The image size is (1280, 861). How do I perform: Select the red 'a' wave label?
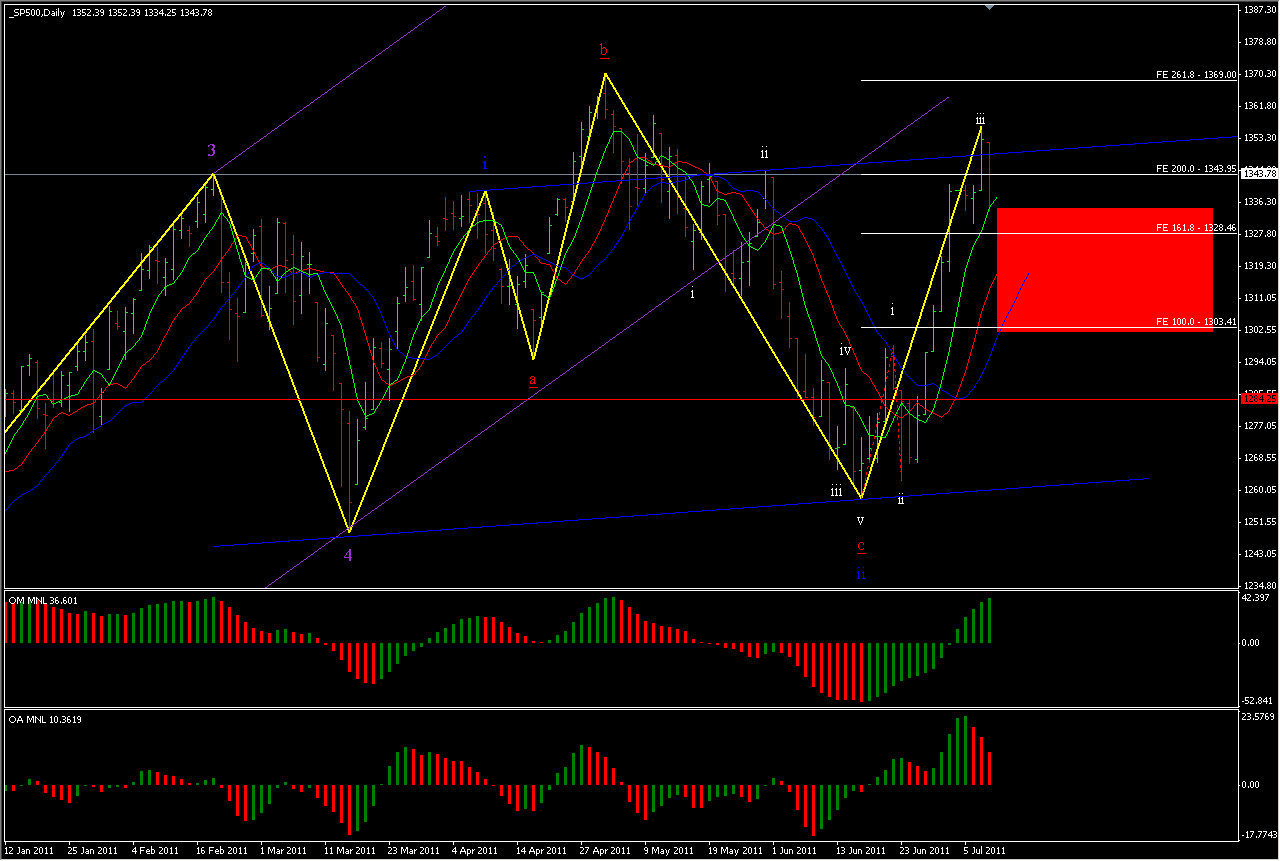532,380
